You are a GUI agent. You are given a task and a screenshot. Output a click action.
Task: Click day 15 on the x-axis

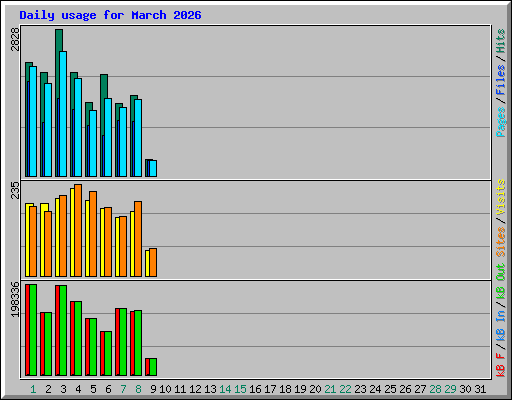tap(240, 389)
